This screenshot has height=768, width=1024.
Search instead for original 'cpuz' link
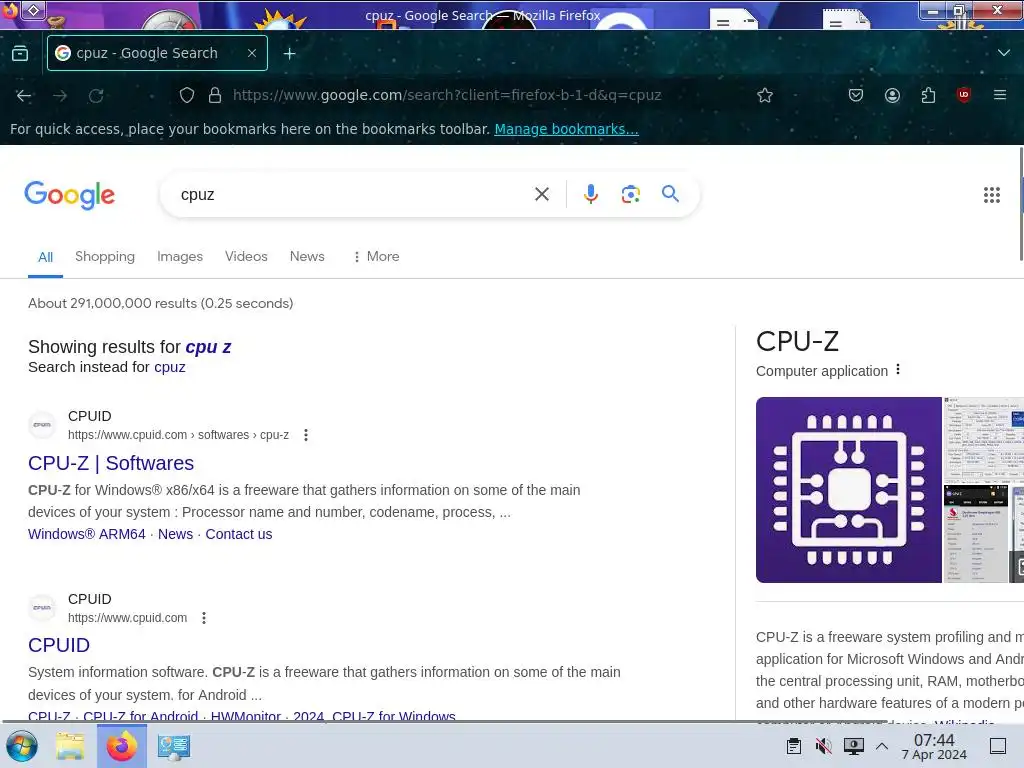[x=170, y=367]
